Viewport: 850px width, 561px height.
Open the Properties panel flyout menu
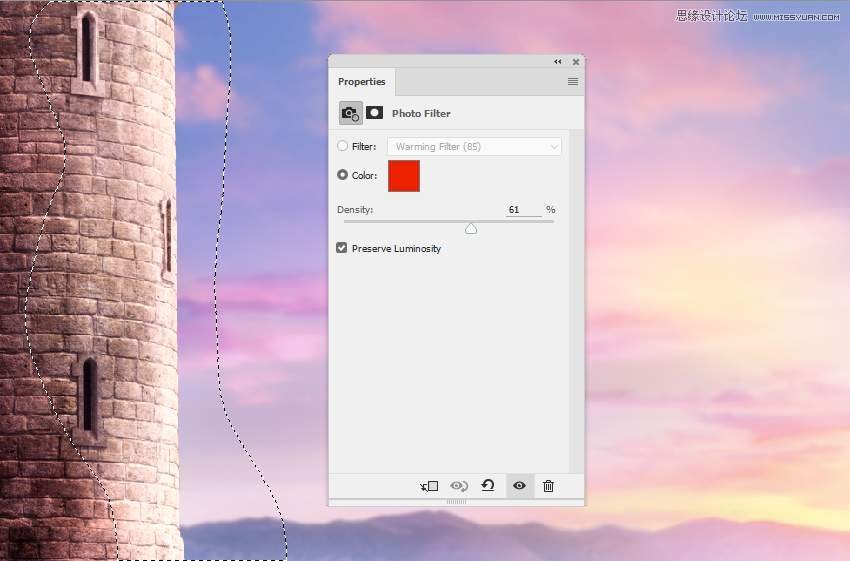tap(572, 82)
